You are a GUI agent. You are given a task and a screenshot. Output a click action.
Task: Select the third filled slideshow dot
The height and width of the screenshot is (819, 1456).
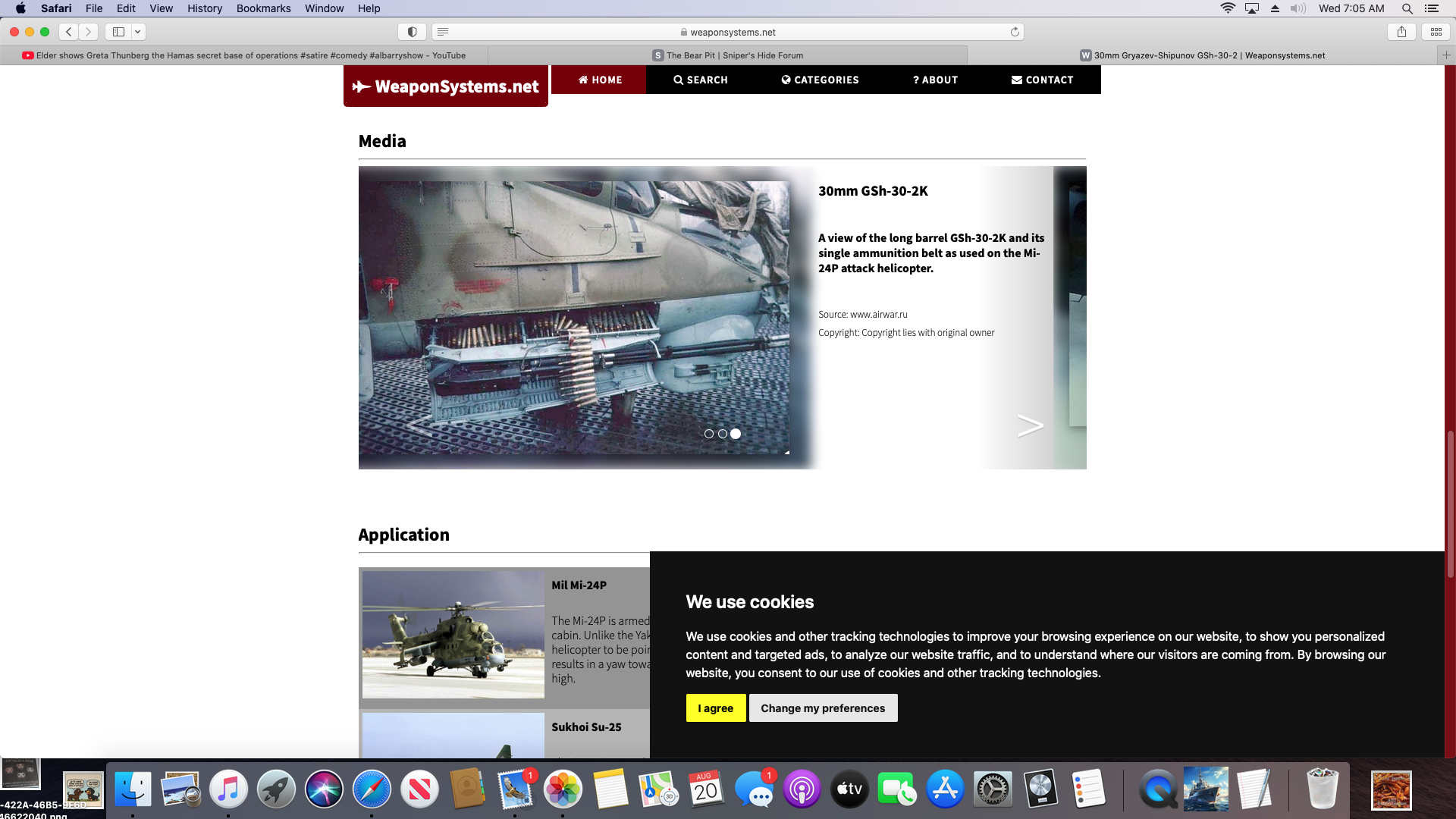tap(736, 434)
